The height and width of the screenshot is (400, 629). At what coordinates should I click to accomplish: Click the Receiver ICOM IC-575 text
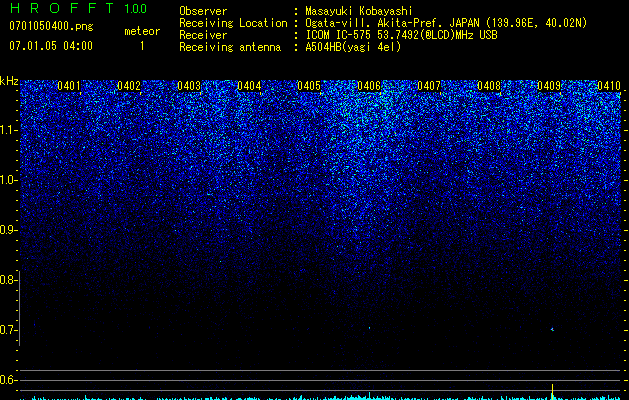(401, 35)
